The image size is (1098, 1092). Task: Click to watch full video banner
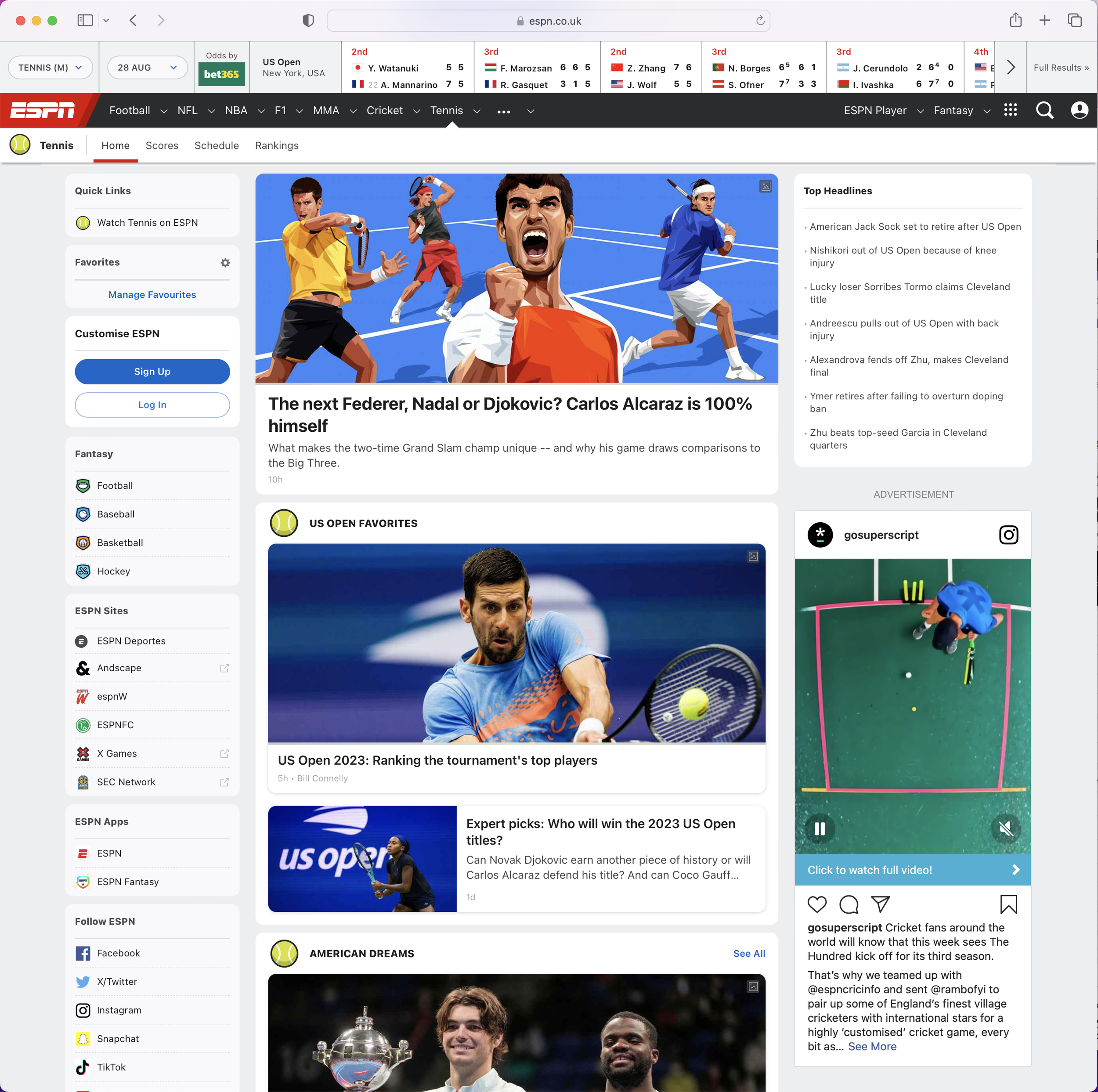pos(913,870)
